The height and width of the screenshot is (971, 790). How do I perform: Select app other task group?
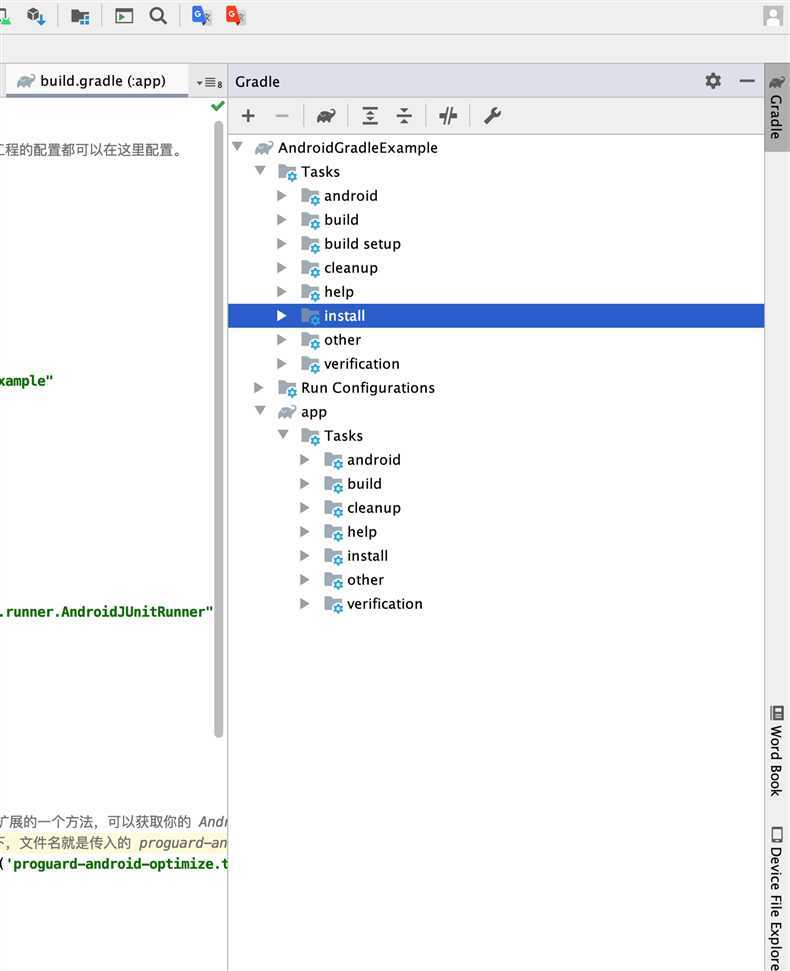click(365, 580)
